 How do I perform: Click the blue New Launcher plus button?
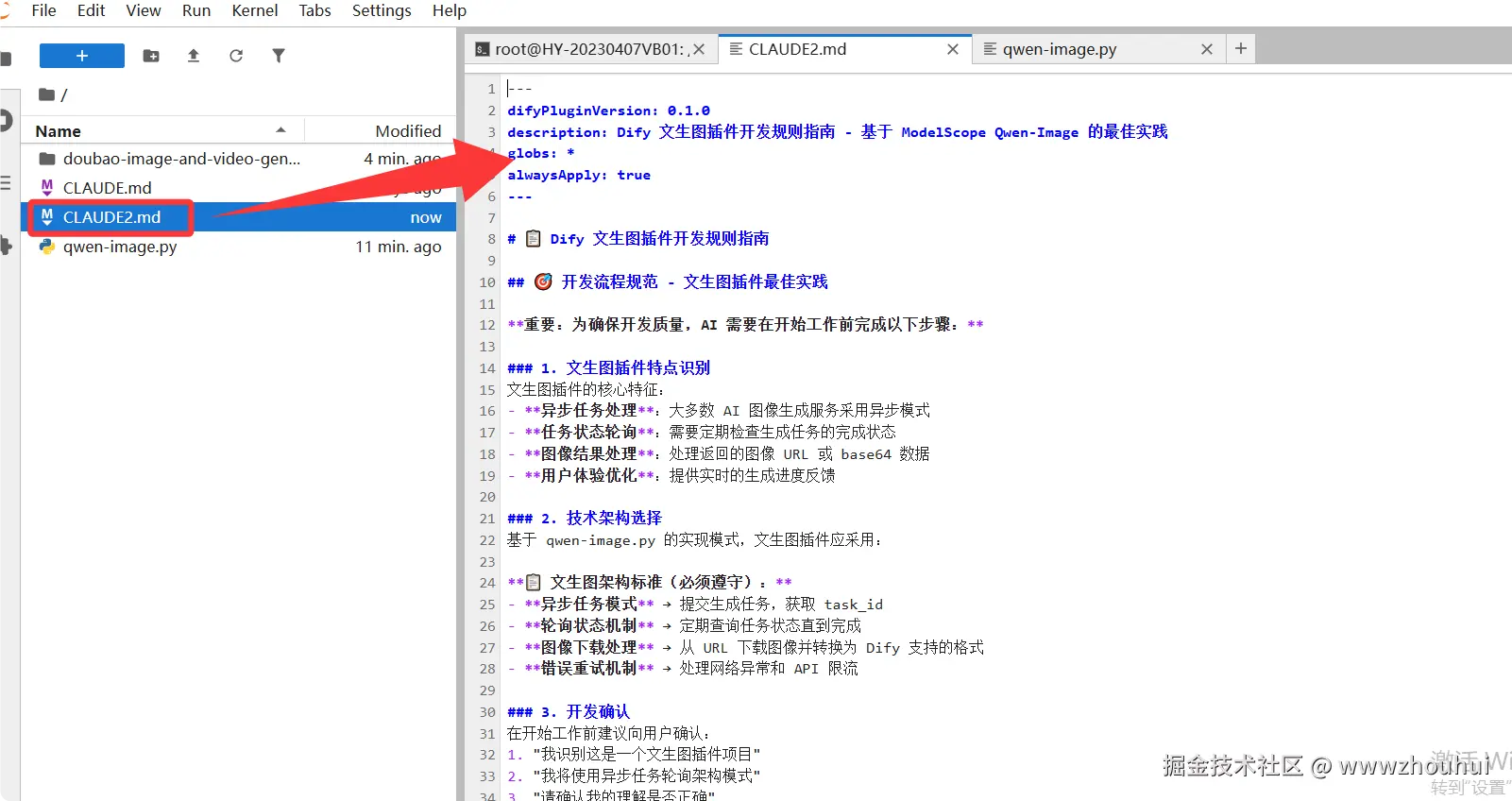(82, 56)
